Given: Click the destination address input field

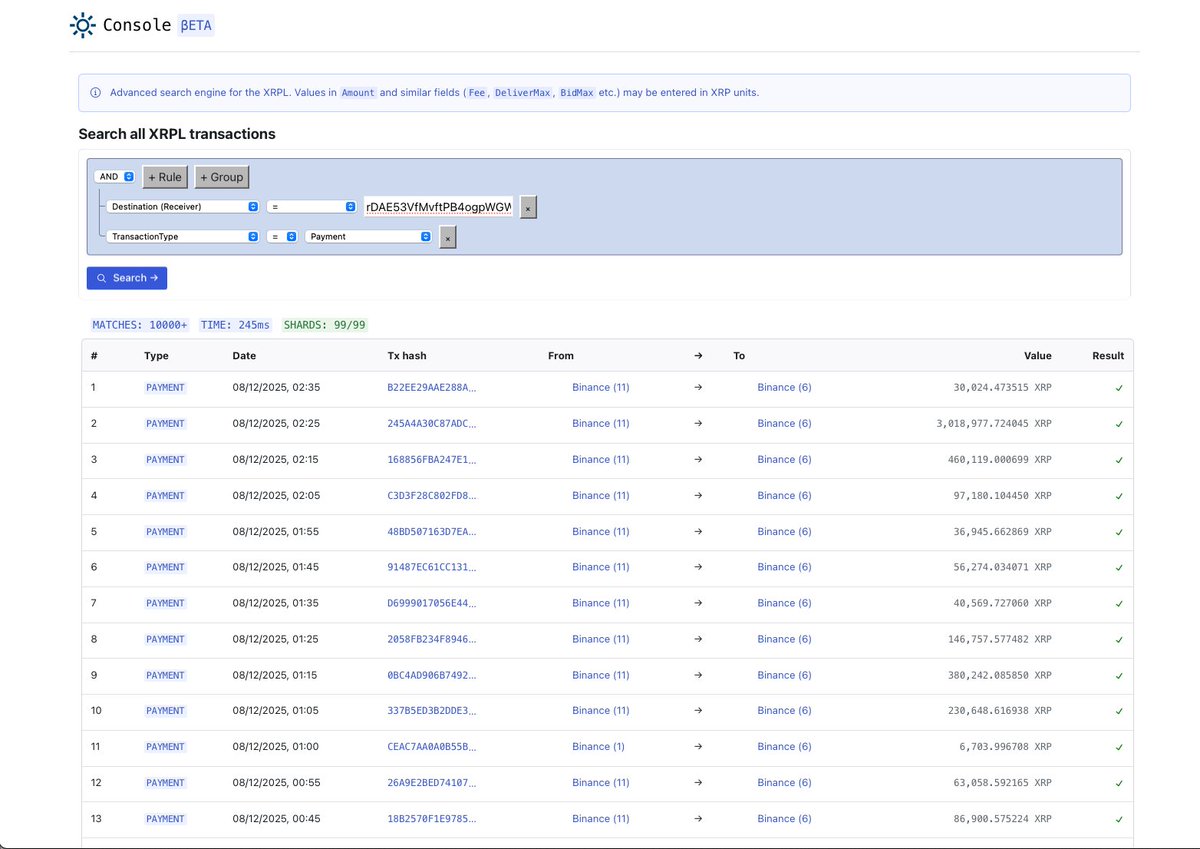Looking at the screenshot, I should coord(439,207).
